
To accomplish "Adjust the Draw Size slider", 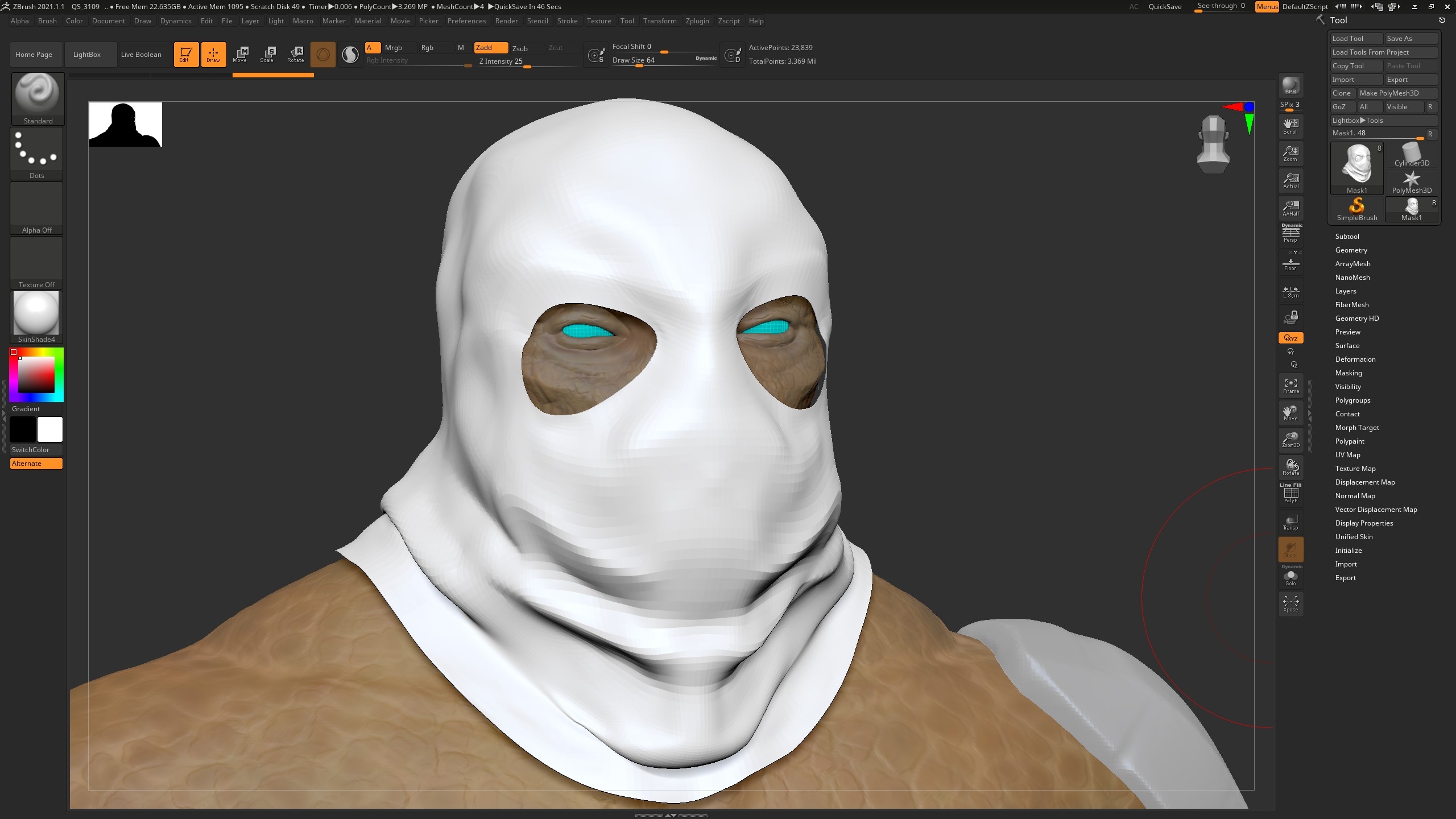I will pyautogui.click(x=664, y=60).
